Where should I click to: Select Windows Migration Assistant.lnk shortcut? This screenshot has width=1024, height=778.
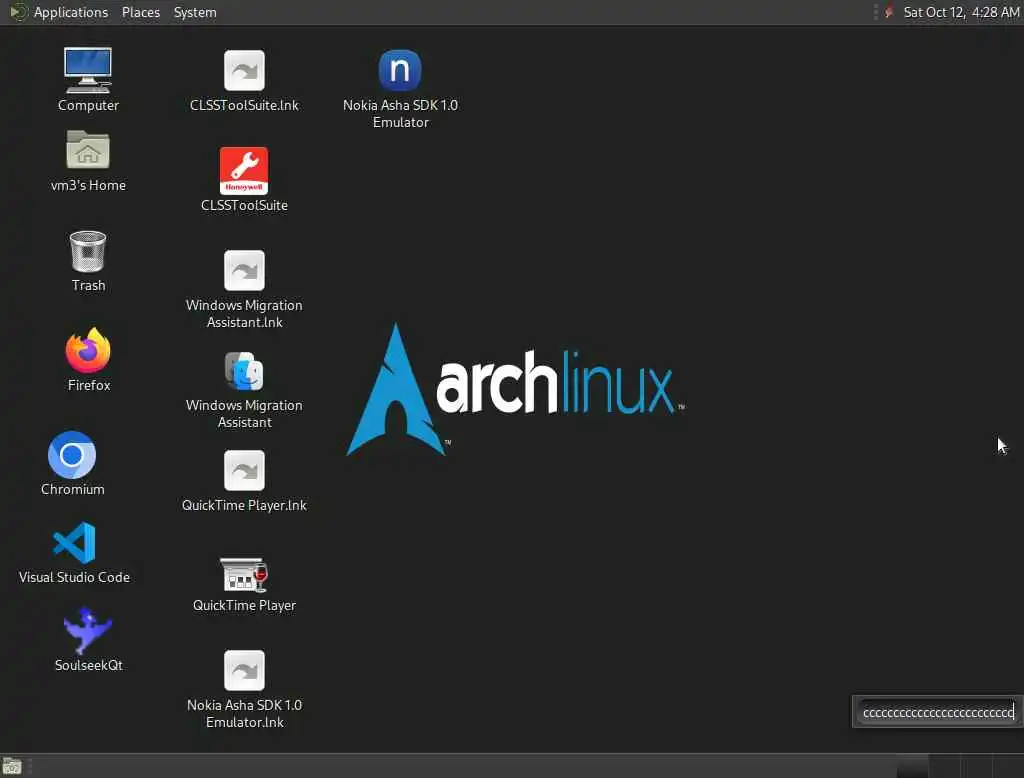[x=244, y=270]
